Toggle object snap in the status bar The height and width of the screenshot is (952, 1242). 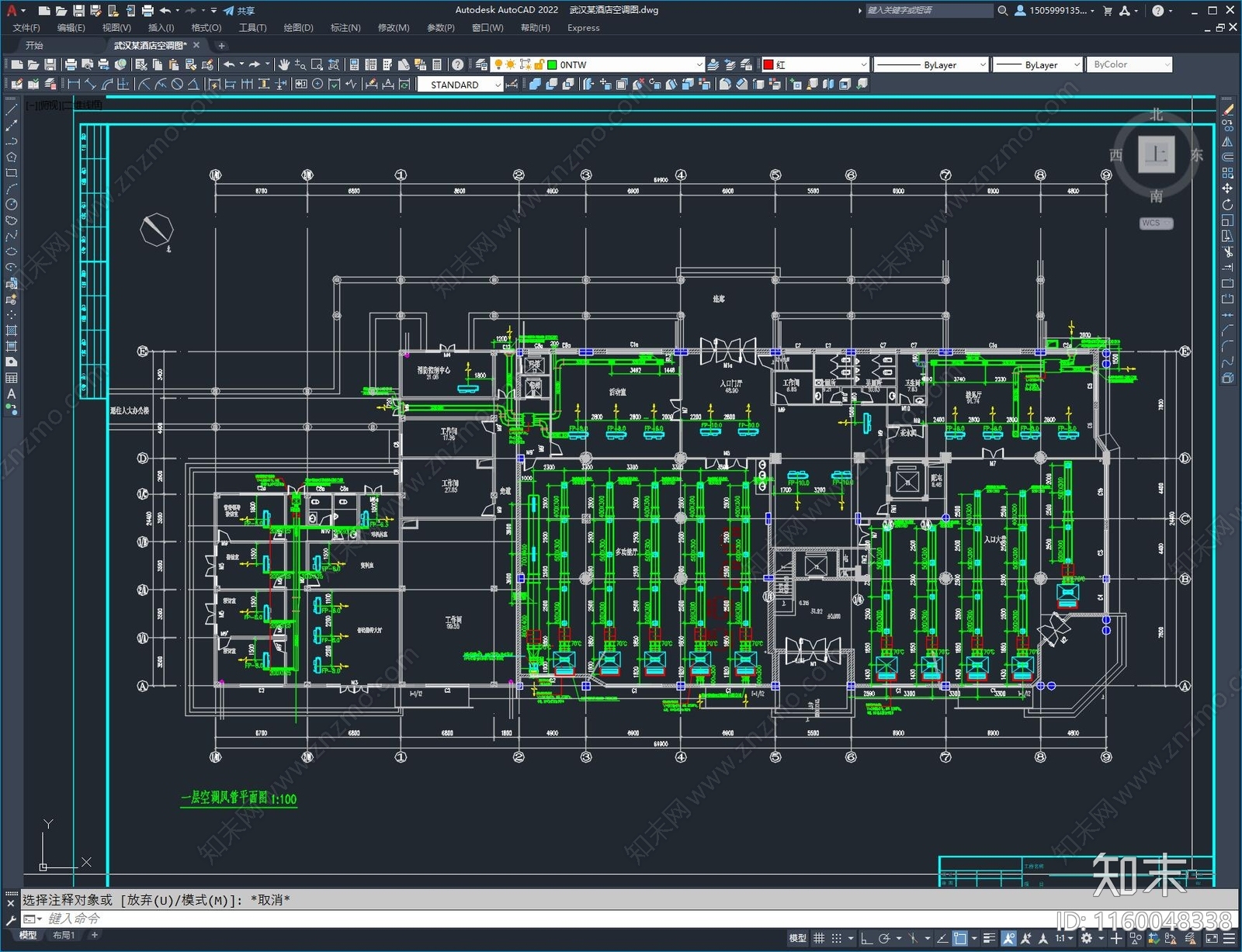tap(960, 938)
